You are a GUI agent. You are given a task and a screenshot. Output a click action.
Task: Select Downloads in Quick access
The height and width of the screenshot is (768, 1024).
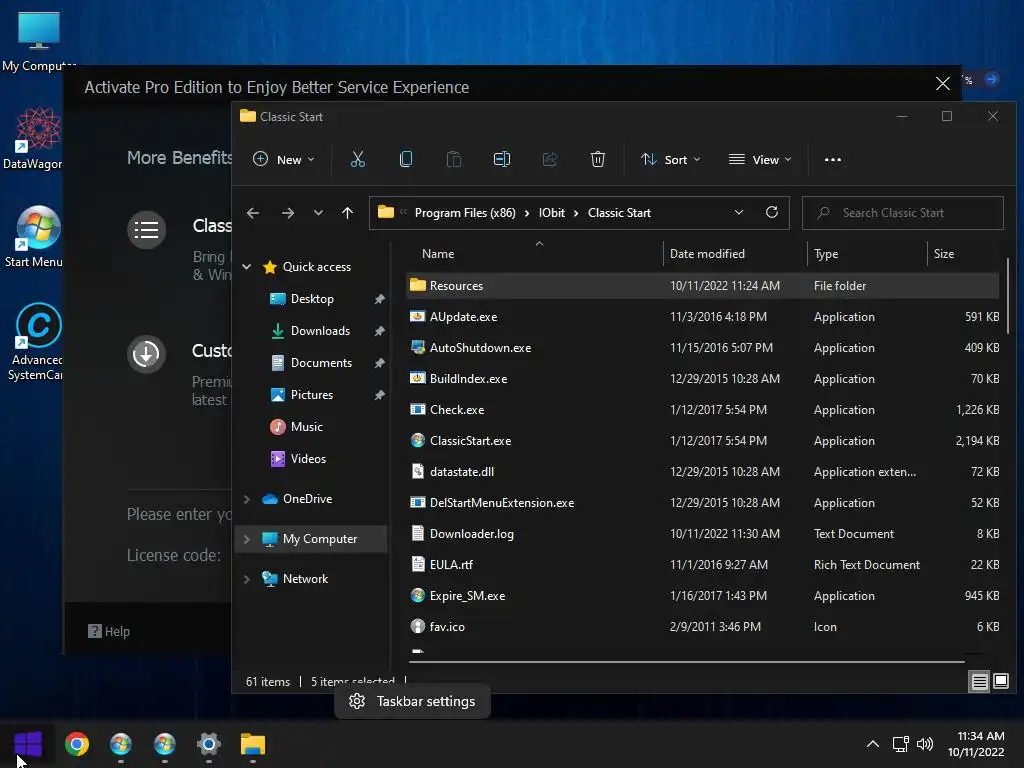coord(320,330)
